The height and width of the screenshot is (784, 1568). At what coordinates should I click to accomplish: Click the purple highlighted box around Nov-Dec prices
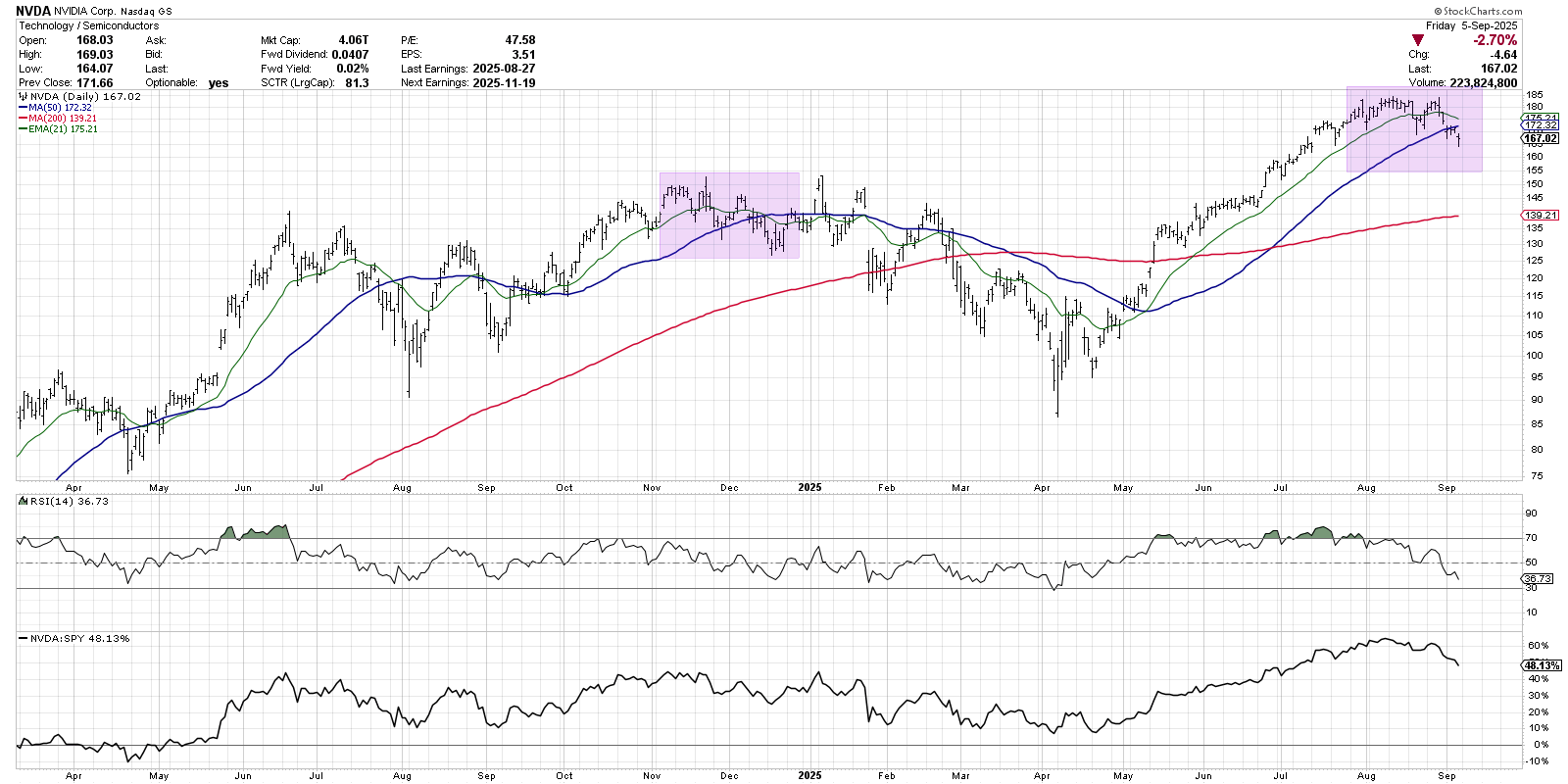click(x=729, y=216)
